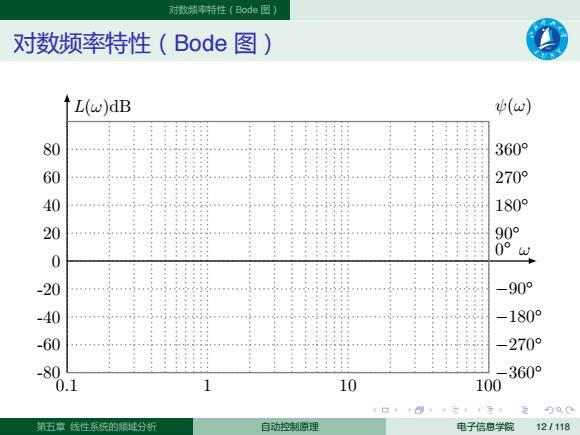Click the university sailboat logo
The image size is (580, 435).
pyautogui.click(x=547, y=39)
